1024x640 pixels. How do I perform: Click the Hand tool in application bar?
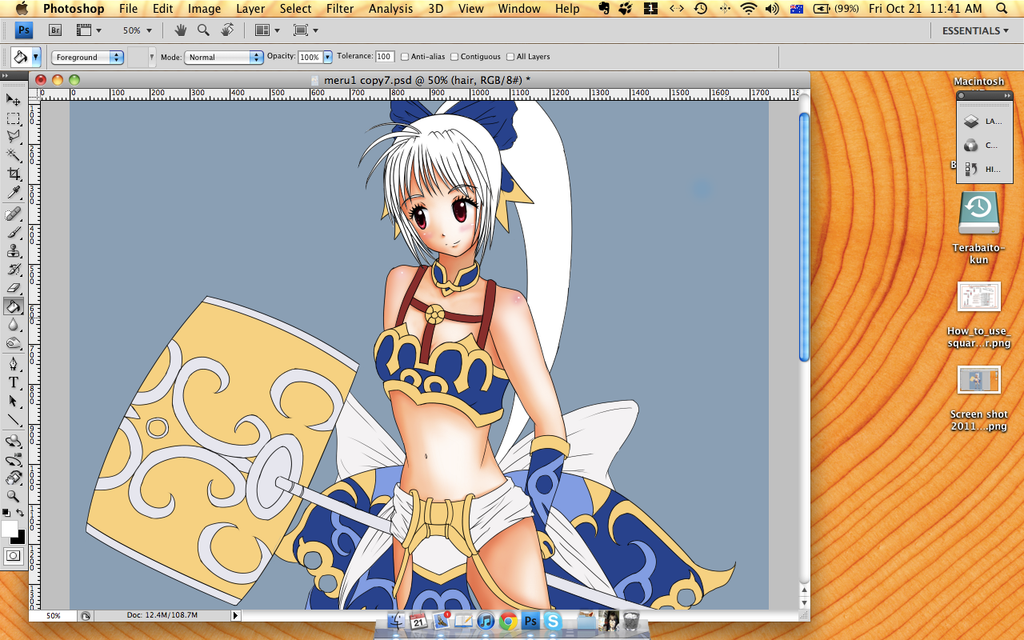181,30
